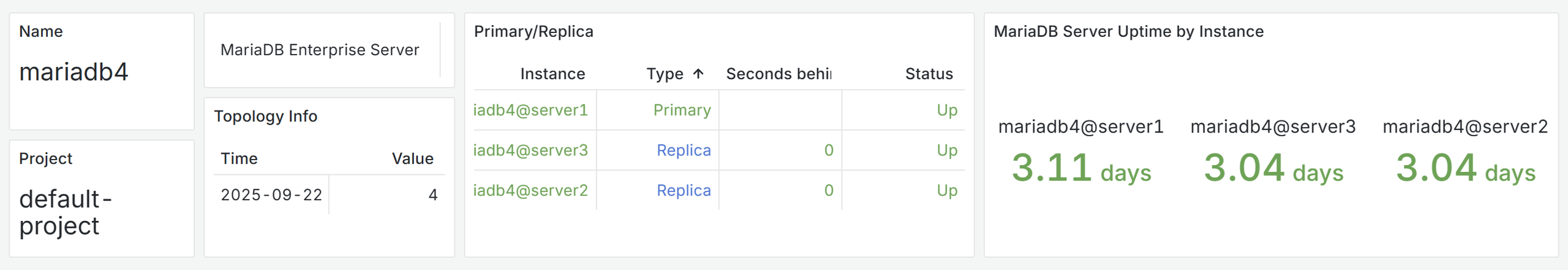Click the Name panel title
This screenshot has height=270, width=1568.
[41, 32]
